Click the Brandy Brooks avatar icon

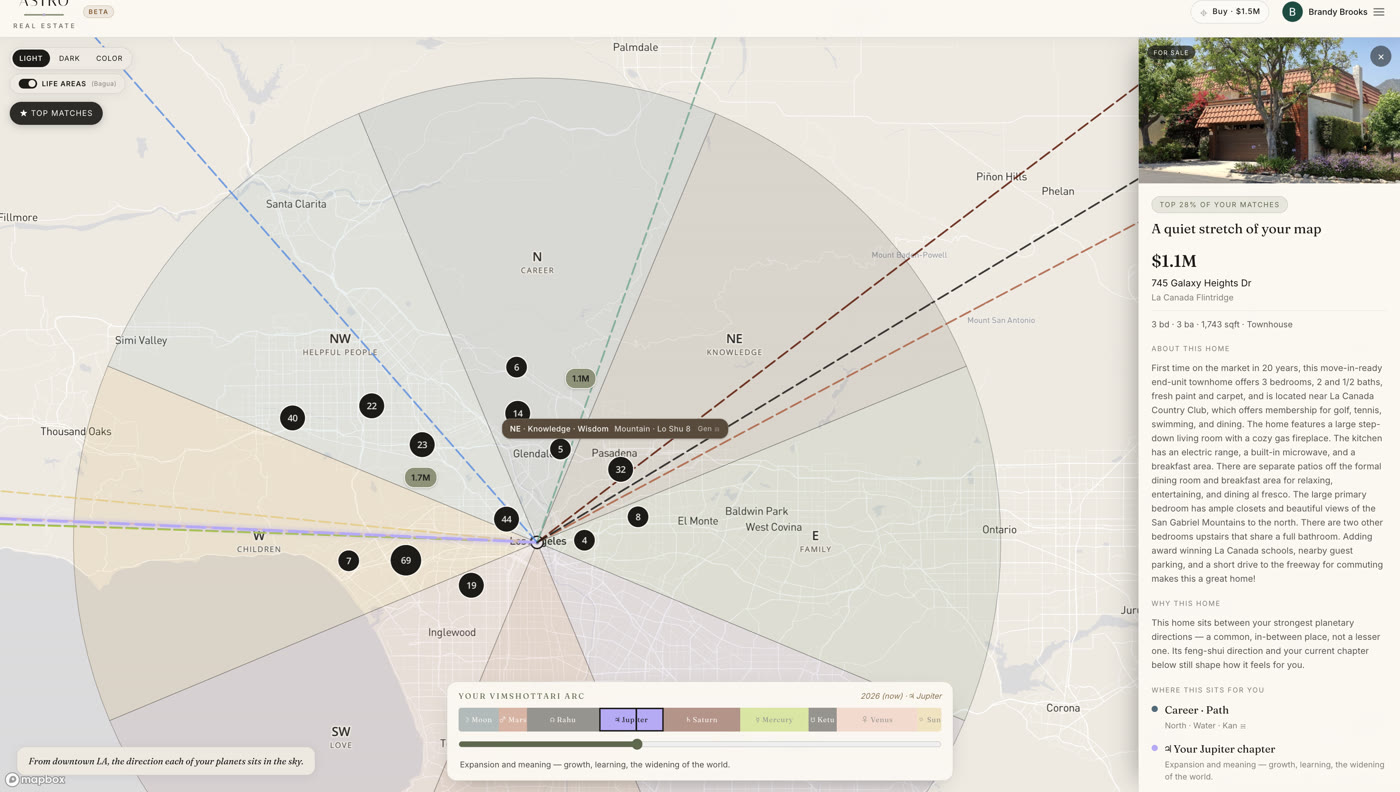pyautogui.click(x=1292, y=12)
